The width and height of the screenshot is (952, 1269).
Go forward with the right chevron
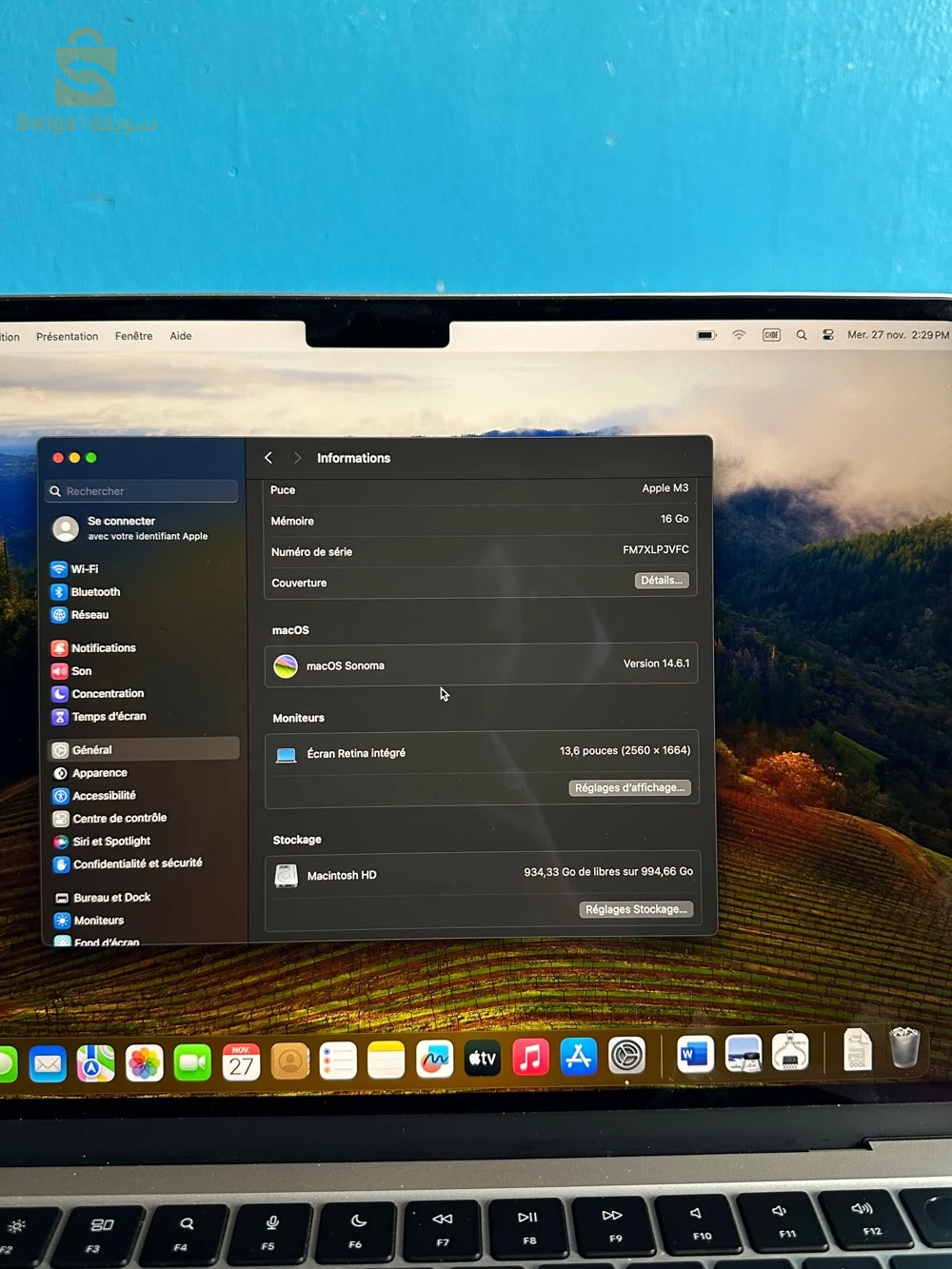click(297, 458)
